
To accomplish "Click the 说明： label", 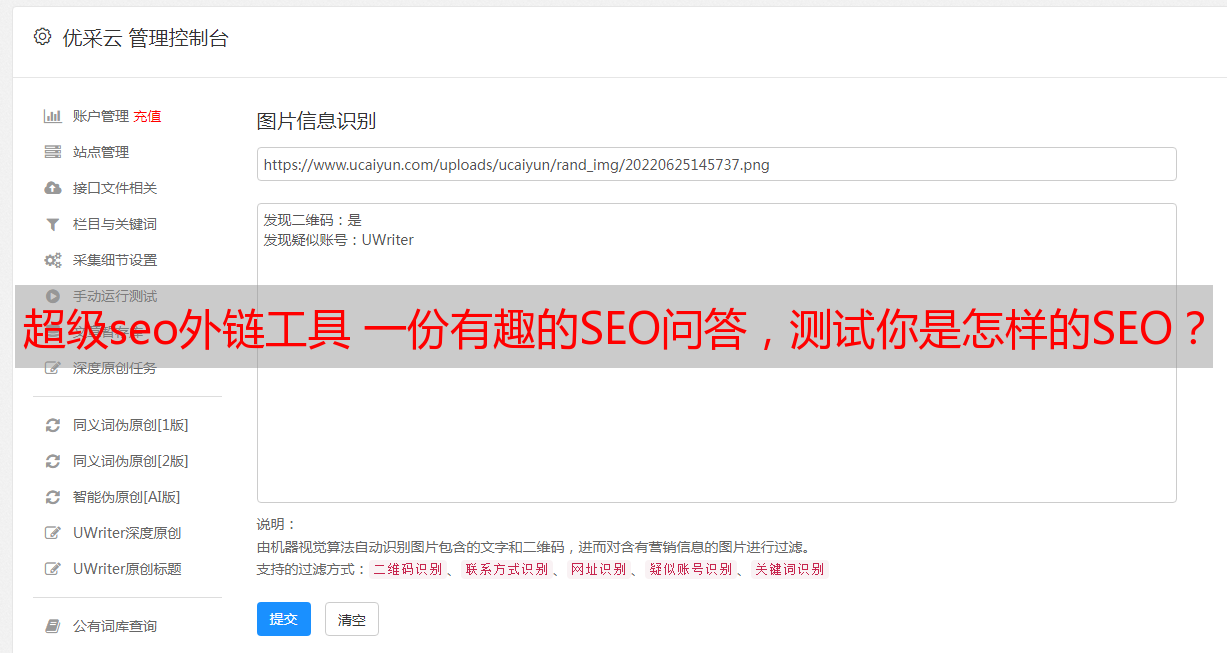I will 277,524.
